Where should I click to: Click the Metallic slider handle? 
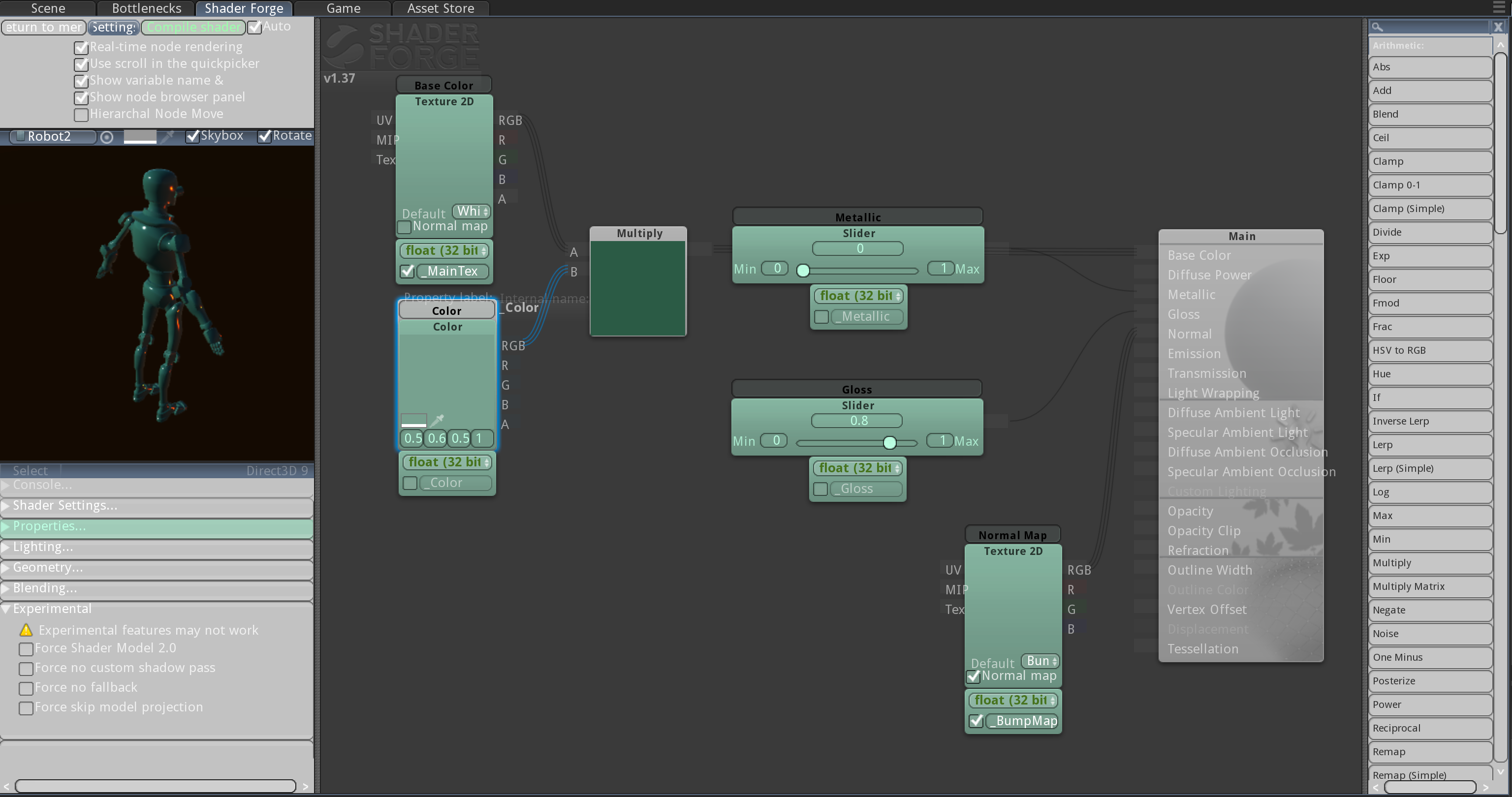pyautogui.click(x=803, y=271)
